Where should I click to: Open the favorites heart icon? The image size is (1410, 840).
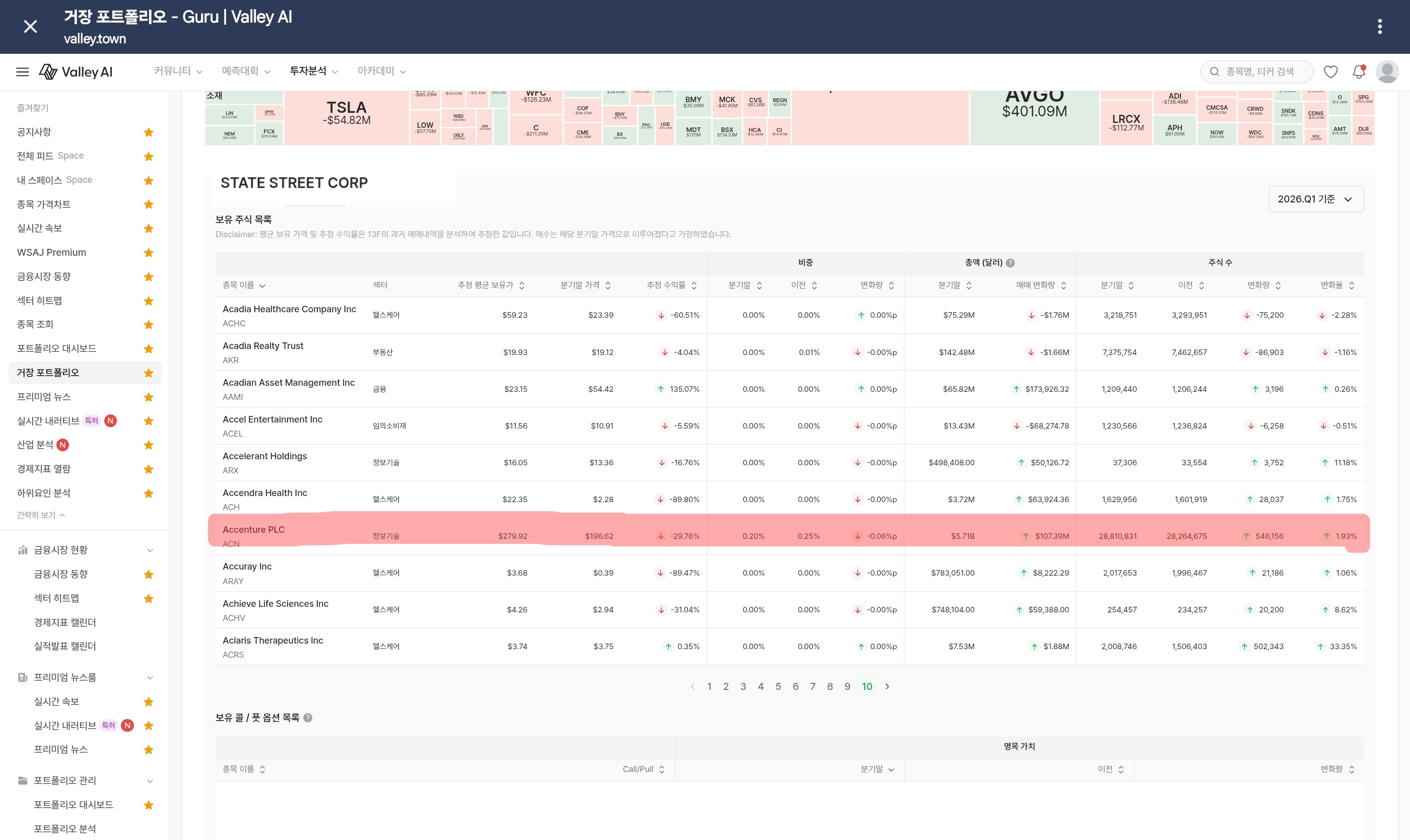1331,72
